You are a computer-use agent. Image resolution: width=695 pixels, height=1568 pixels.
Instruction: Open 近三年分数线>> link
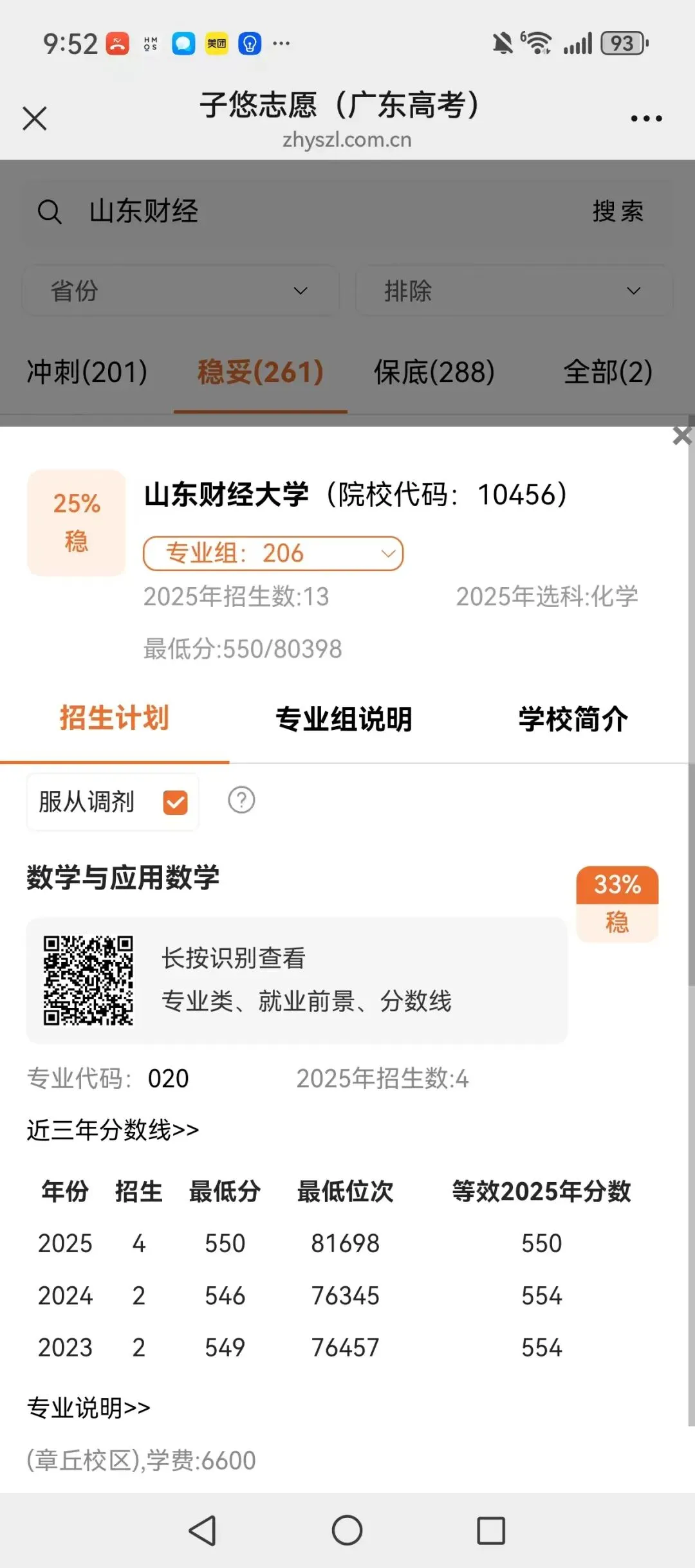pyautogui.click(x=113, y=1129)
